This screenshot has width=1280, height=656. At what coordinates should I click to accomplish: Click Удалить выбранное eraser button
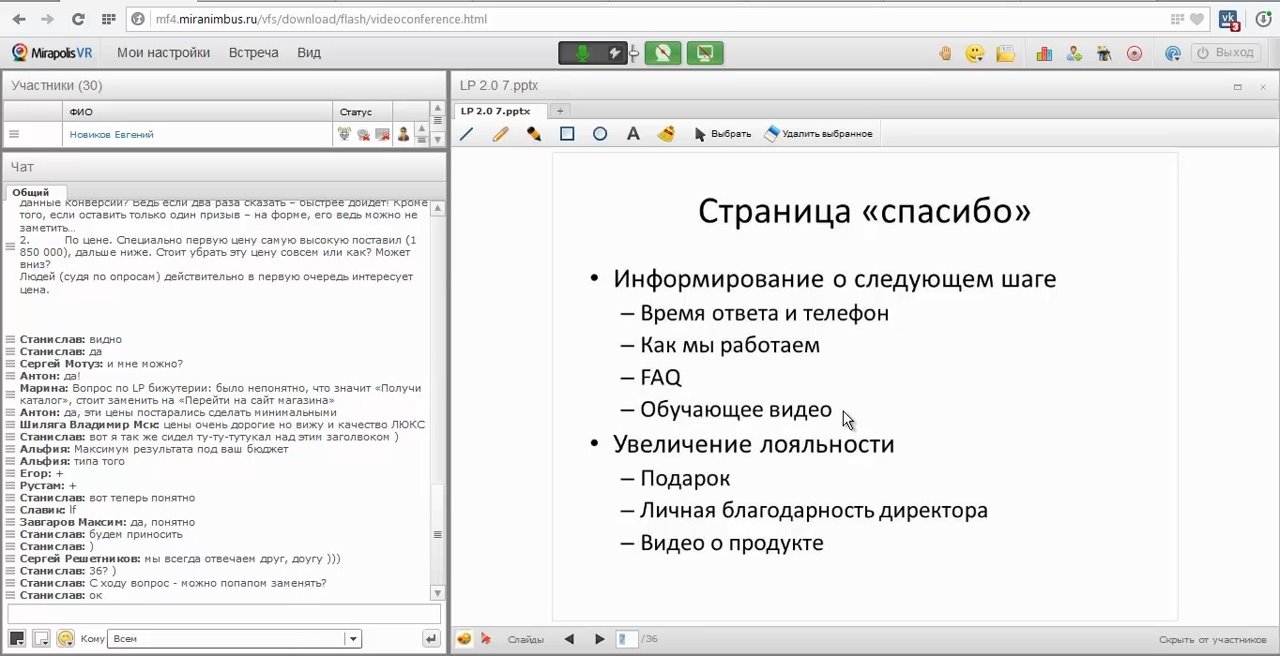point(818,133)
